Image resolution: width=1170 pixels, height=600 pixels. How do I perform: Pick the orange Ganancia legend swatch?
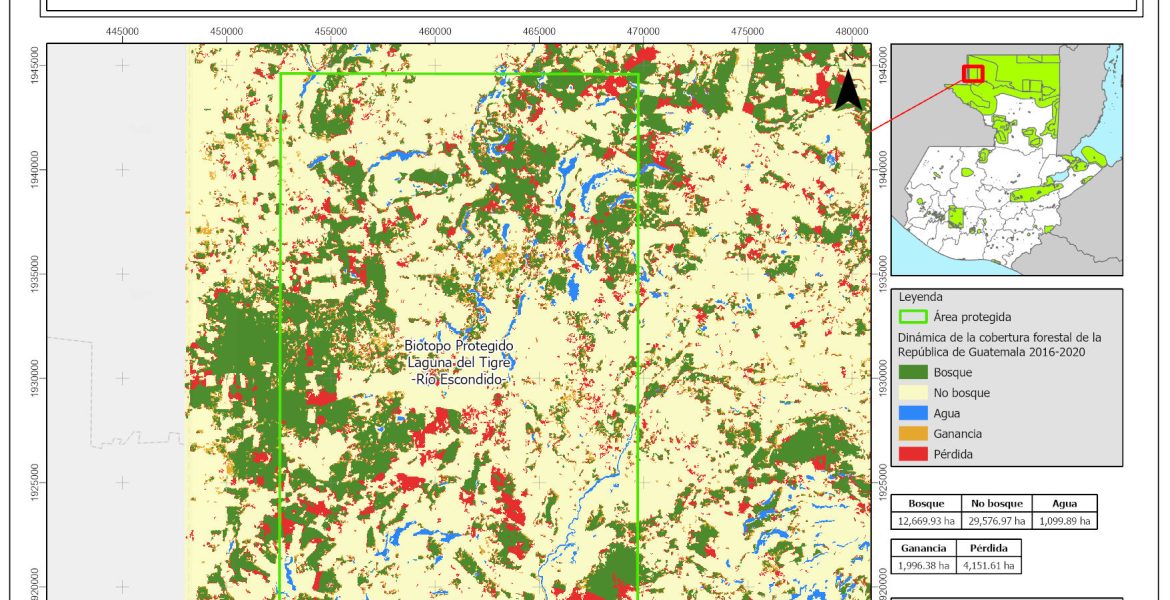(913, 434)
